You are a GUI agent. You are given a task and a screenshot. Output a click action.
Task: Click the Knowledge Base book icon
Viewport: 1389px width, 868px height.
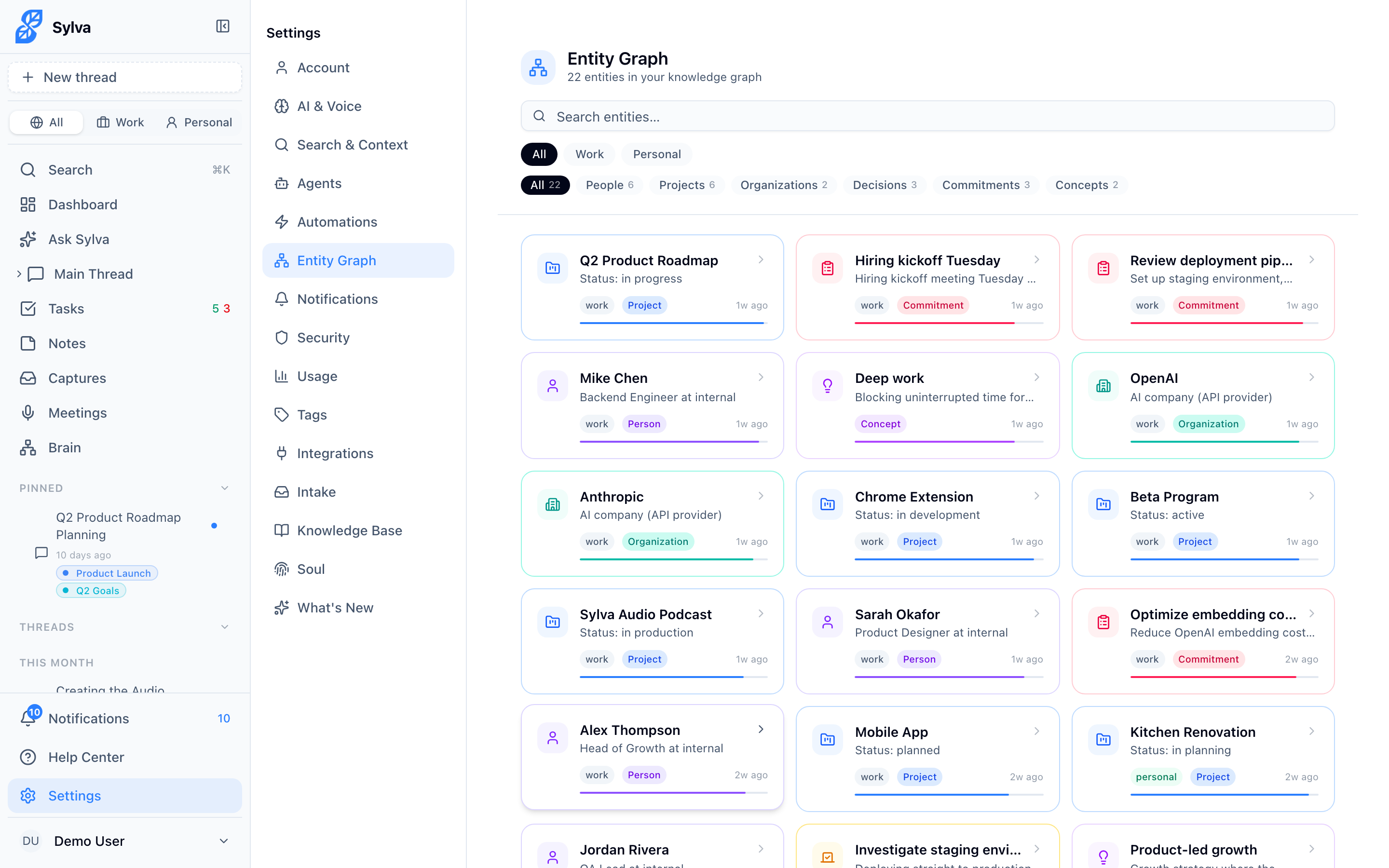tap(281, 530)
